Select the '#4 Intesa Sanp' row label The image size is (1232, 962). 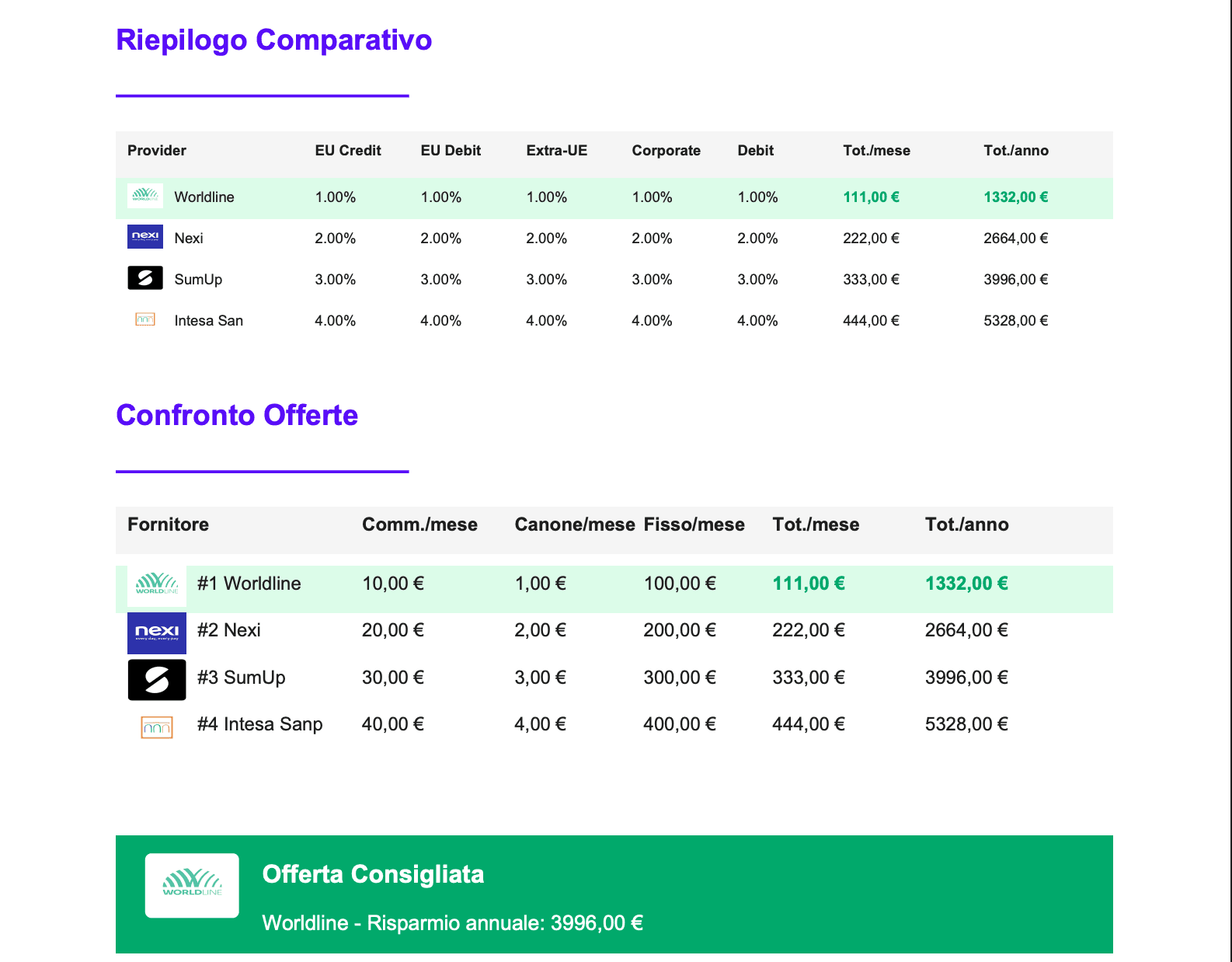click(260, 724)
